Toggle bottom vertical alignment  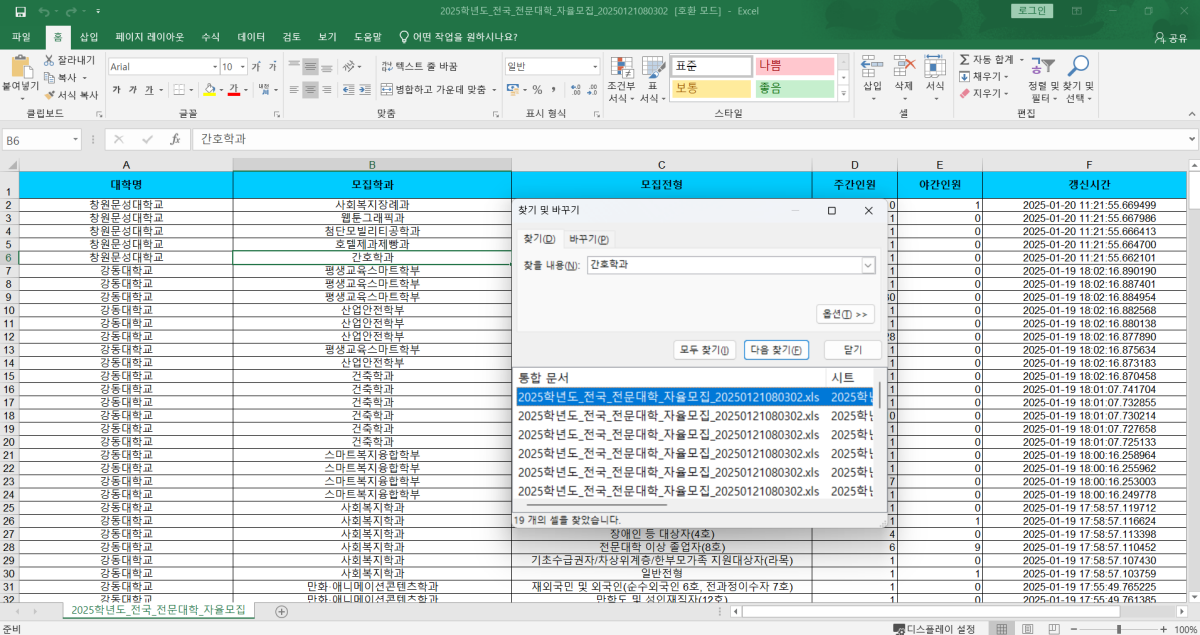click(x=327, y=67)
